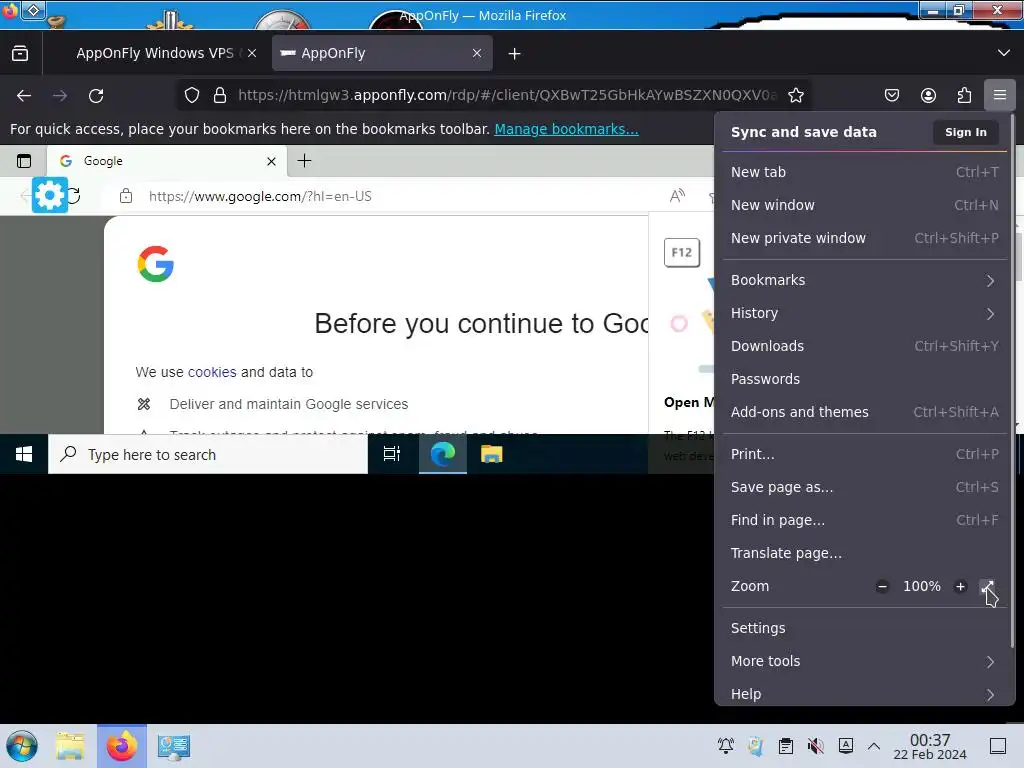This screenshot has width=1024, height=768.
Task: Open Firefox View icon left of tabs
Action: (20, 53)
